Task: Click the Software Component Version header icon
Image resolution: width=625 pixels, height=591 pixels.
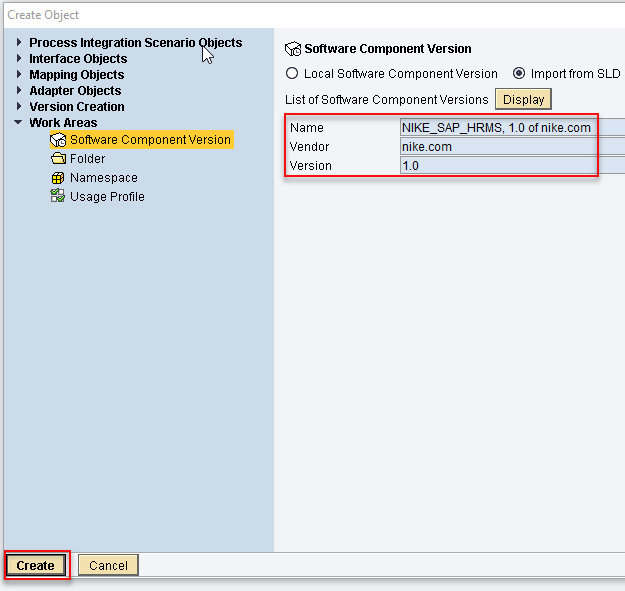Action: click(x=293, y=49)
